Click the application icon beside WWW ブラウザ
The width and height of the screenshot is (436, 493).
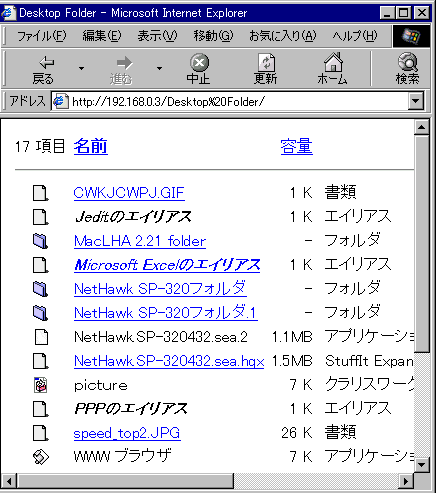coord(41,457)
